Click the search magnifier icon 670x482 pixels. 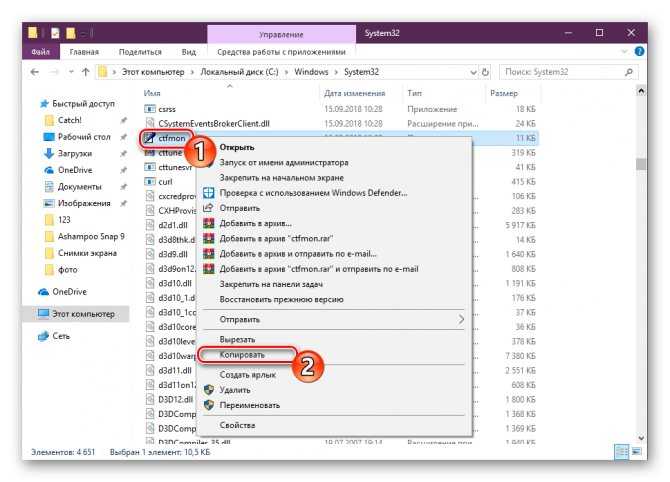pos(629,72)
